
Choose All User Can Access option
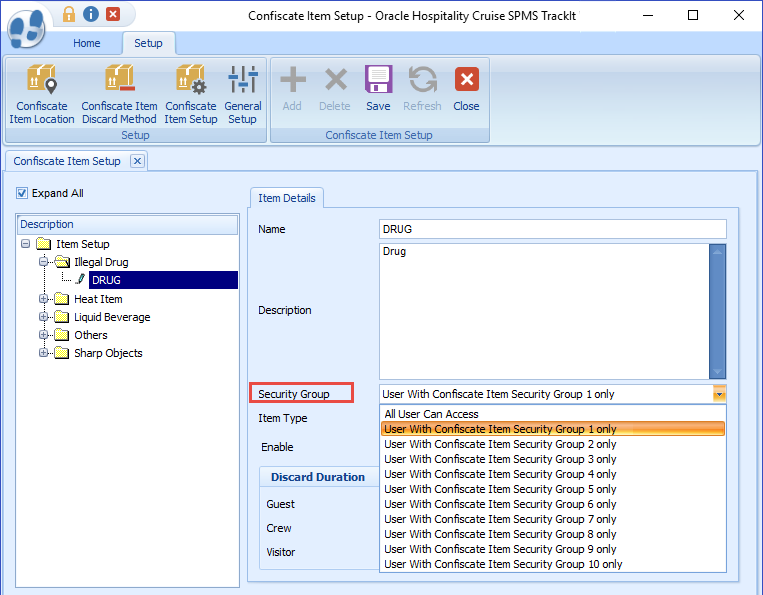pyautogui.click(x=552, y=414)
